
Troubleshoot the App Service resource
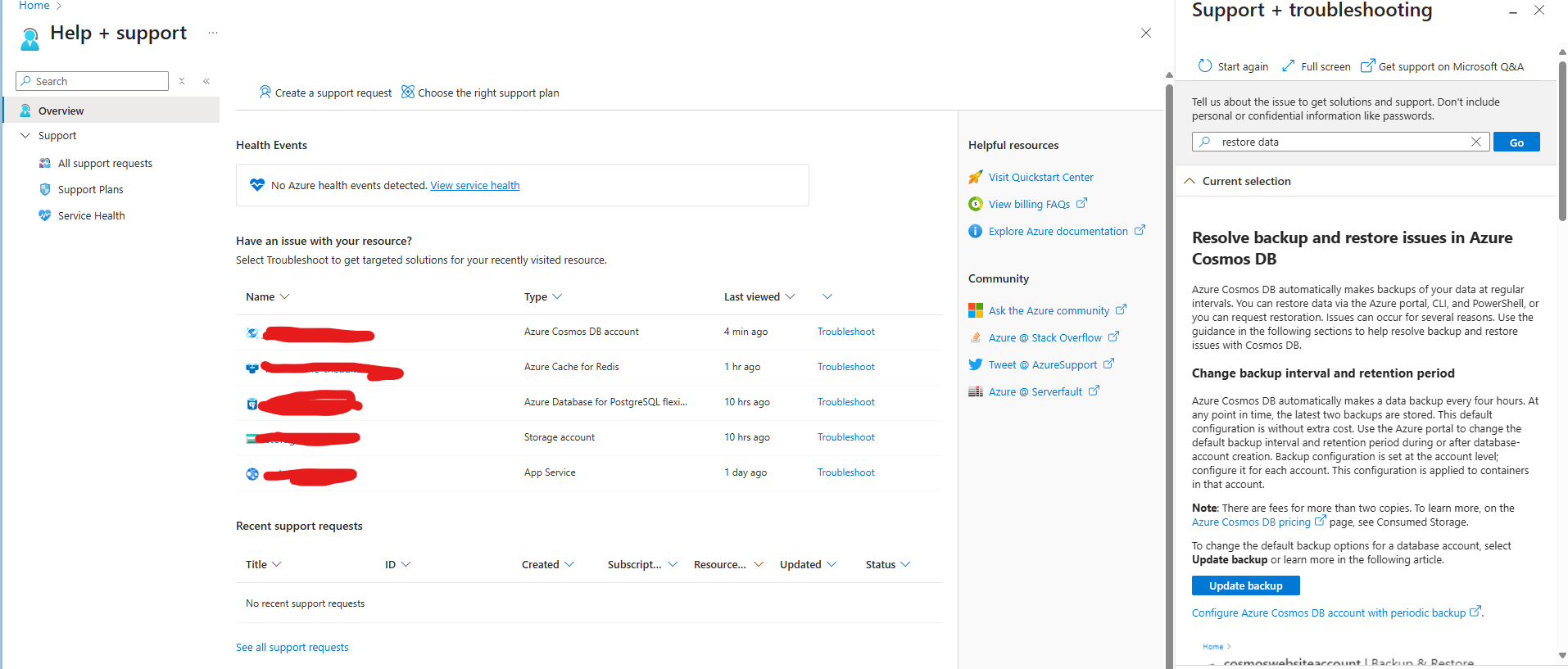pos(845,472)
